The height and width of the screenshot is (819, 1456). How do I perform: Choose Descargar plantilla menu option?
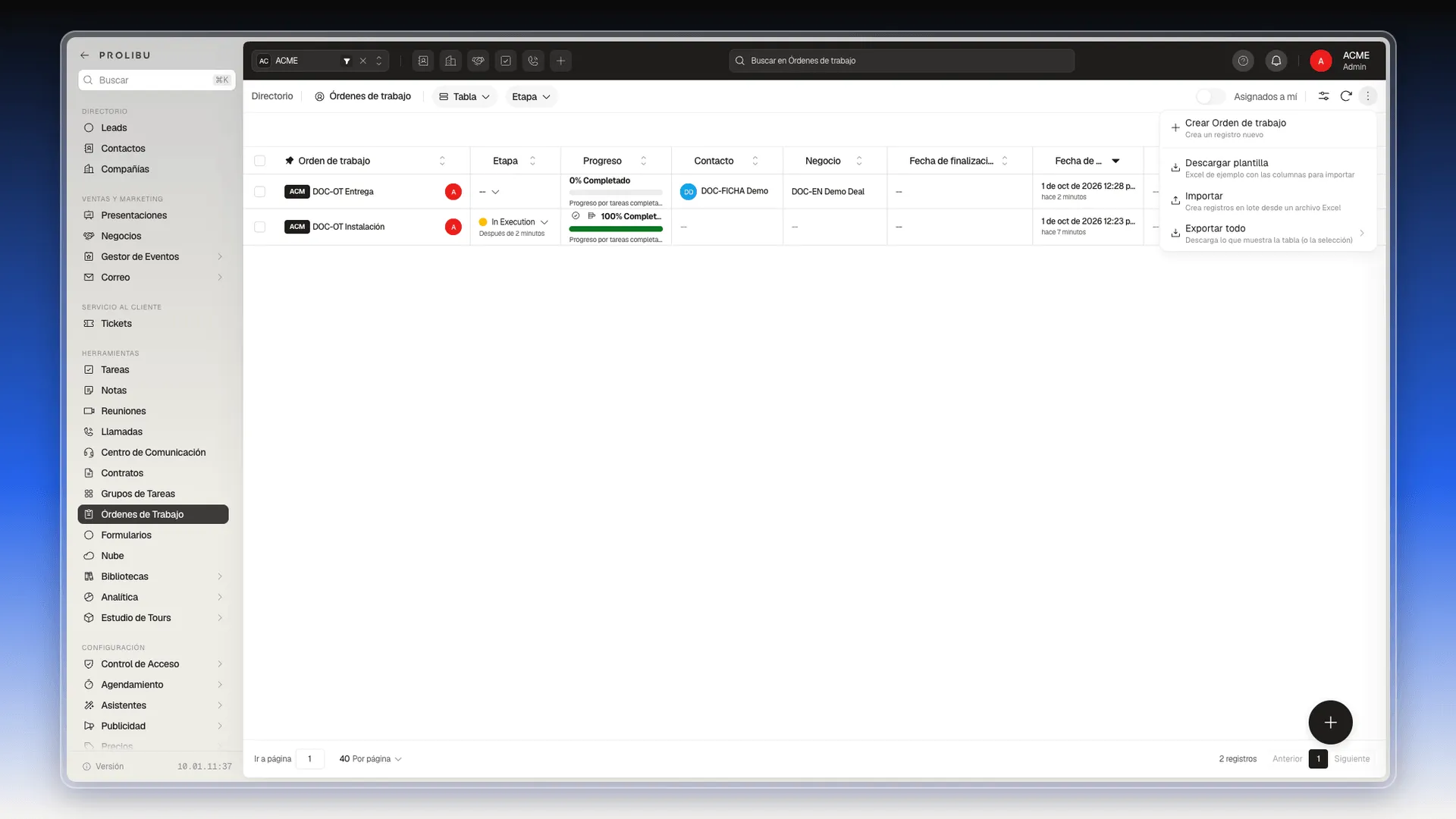(x=1268, y=168)
